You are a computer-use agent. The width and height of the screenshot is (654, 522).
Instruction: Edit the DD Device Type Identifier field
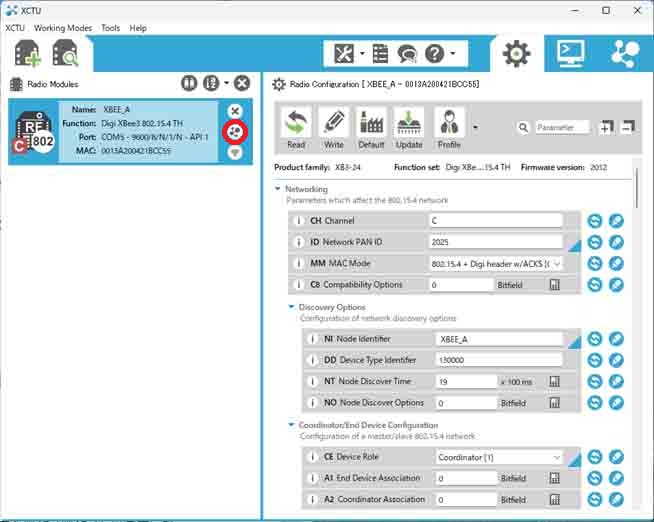[x=499, y=360]
